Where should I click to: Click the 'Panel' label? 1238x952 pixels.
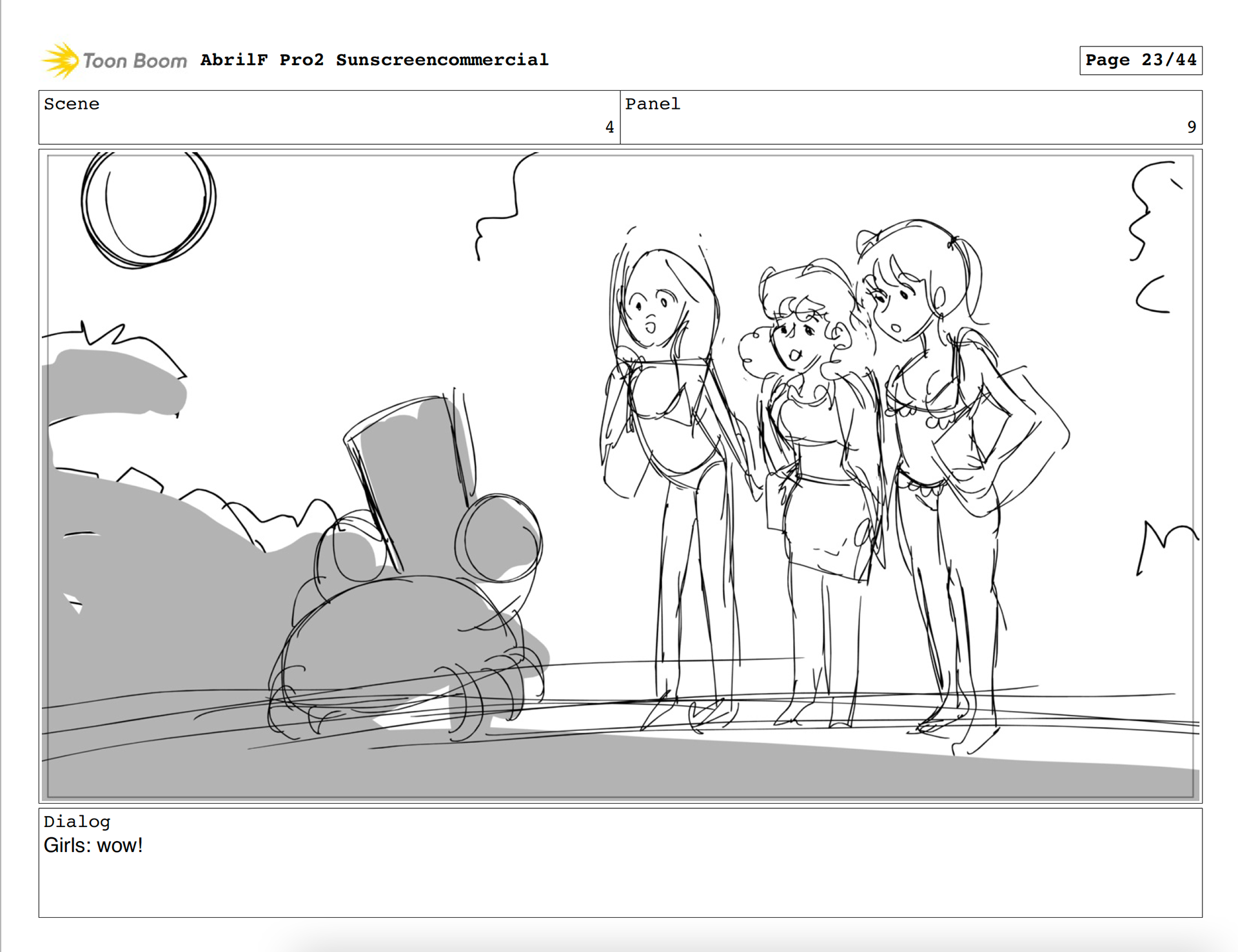(653, 104)
